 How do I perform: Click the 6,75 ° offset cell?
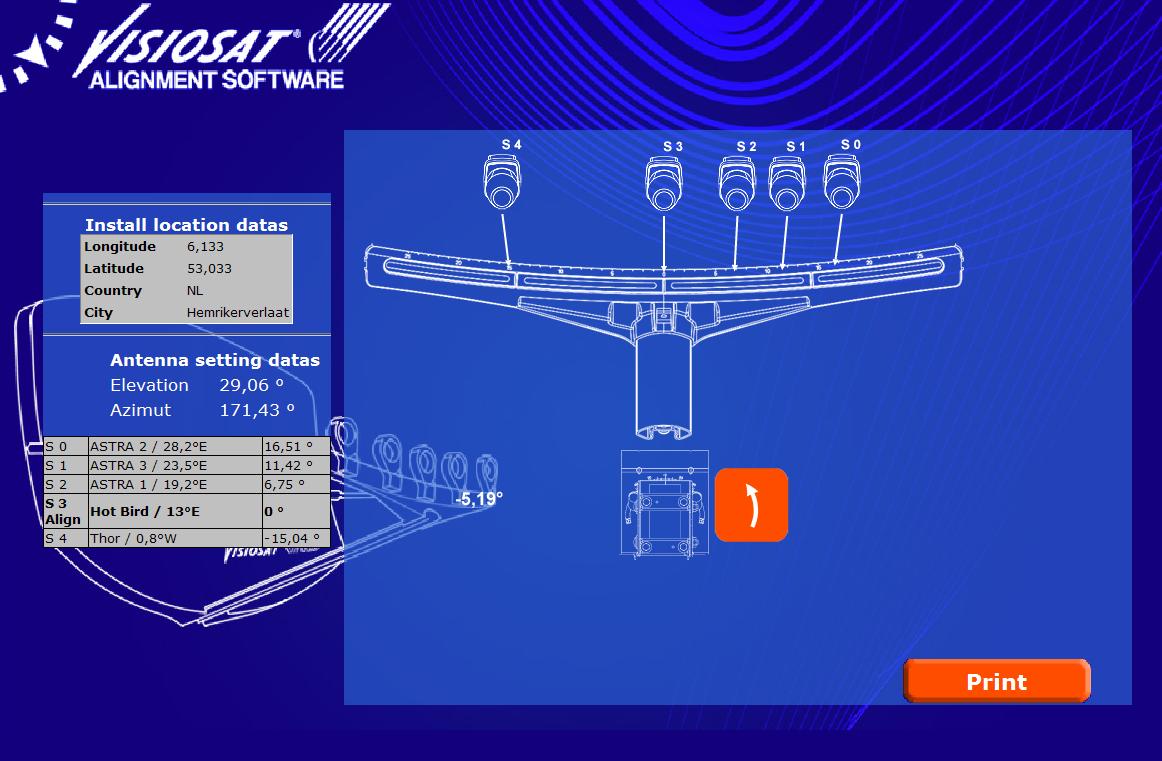(x=296, y=485)
